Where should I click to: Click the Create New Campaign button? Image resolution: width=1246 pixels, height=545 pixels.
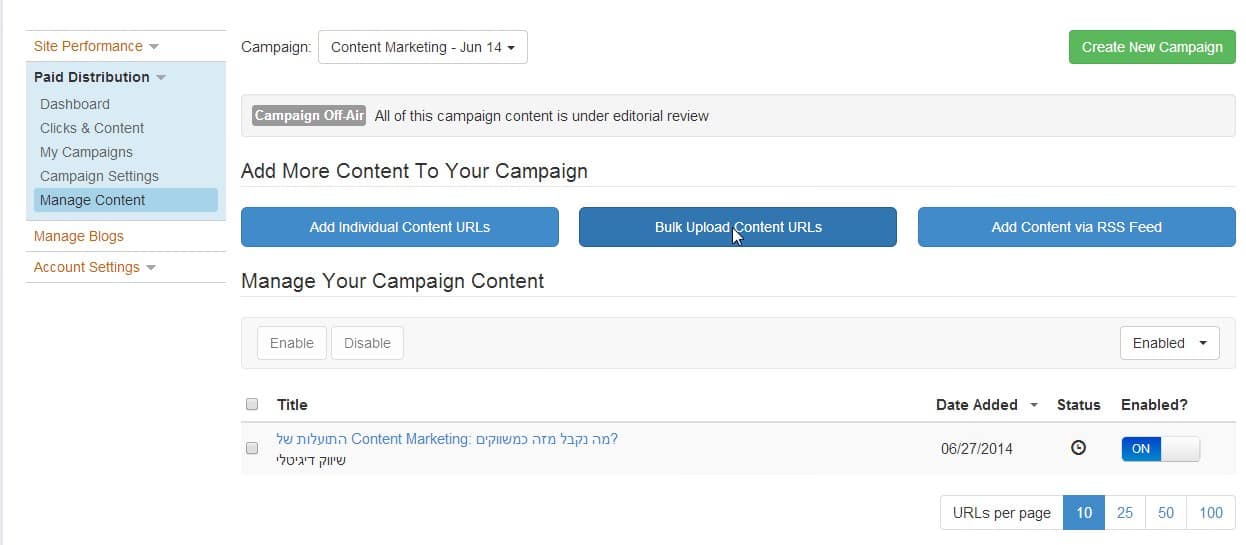(1152, 47)
